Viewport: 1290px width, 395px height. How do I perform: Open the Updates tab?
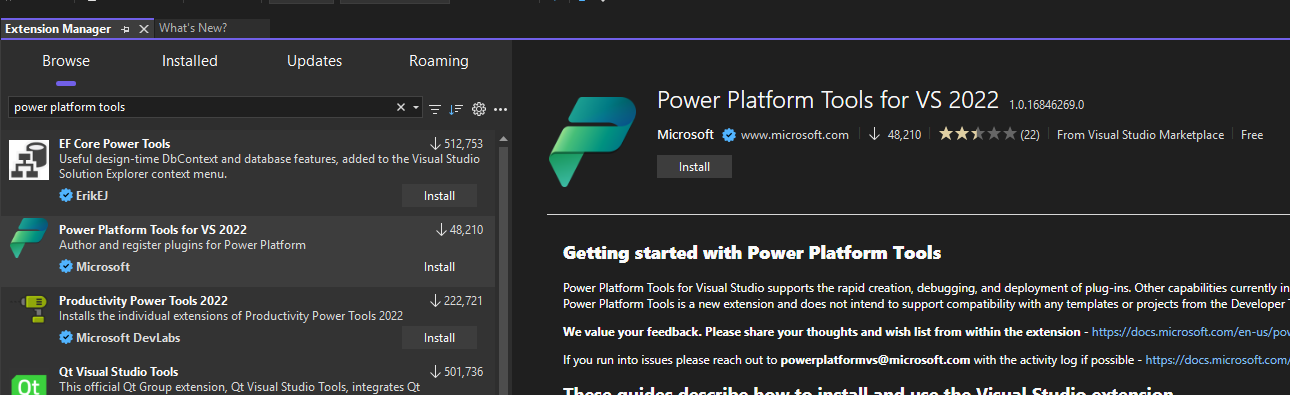[315, 61]
